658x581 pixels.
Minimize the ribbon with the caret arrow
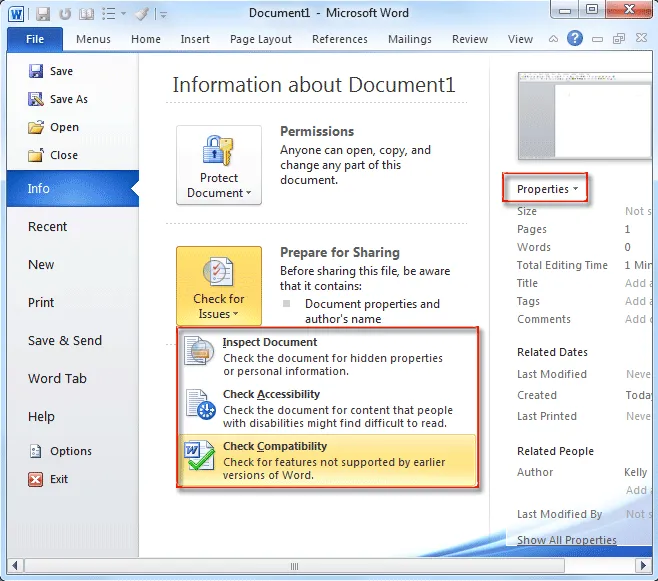555,40
